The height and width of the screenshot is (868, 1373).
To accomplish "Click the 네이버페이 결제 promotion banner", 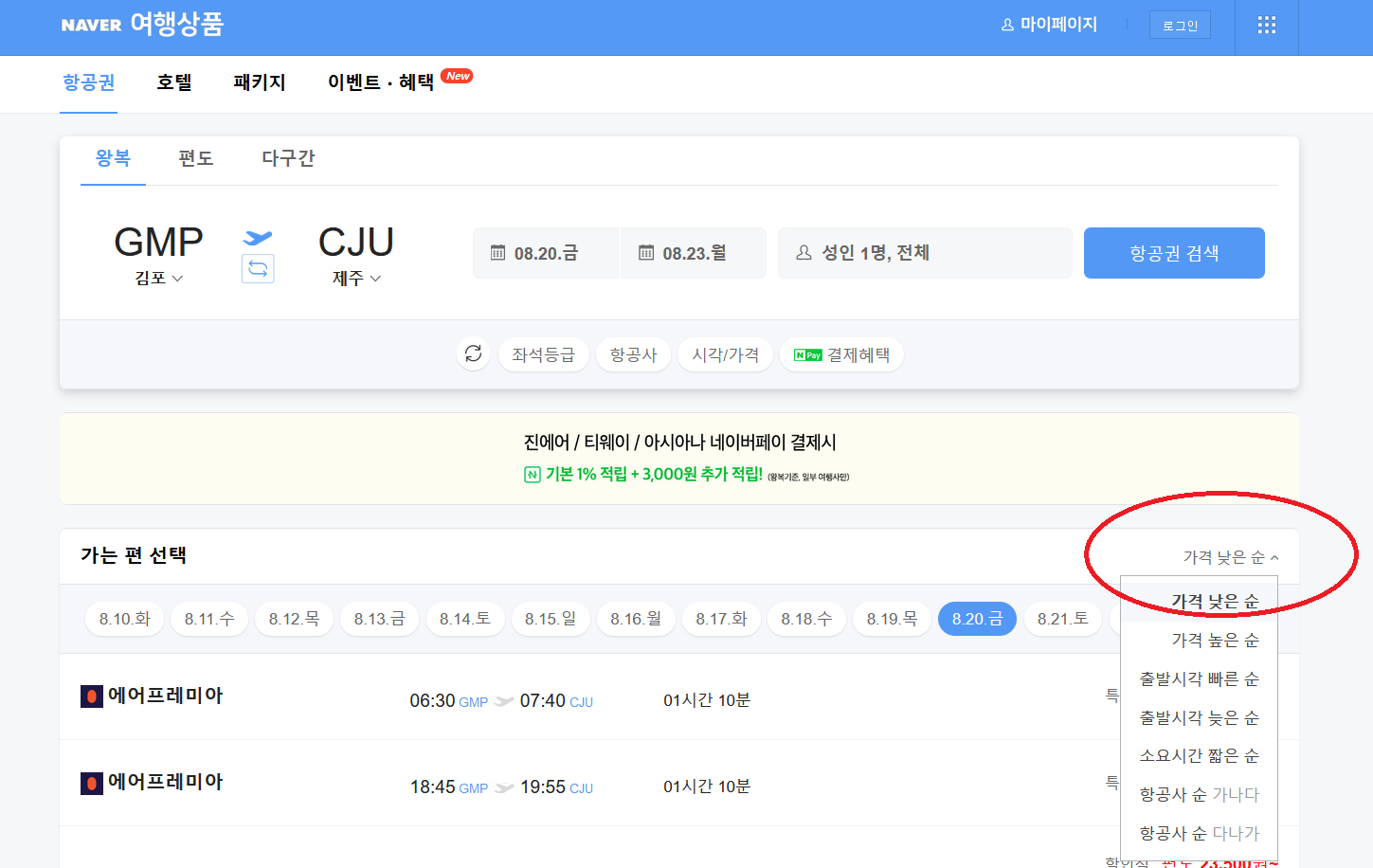I will (x=679, y=459).
